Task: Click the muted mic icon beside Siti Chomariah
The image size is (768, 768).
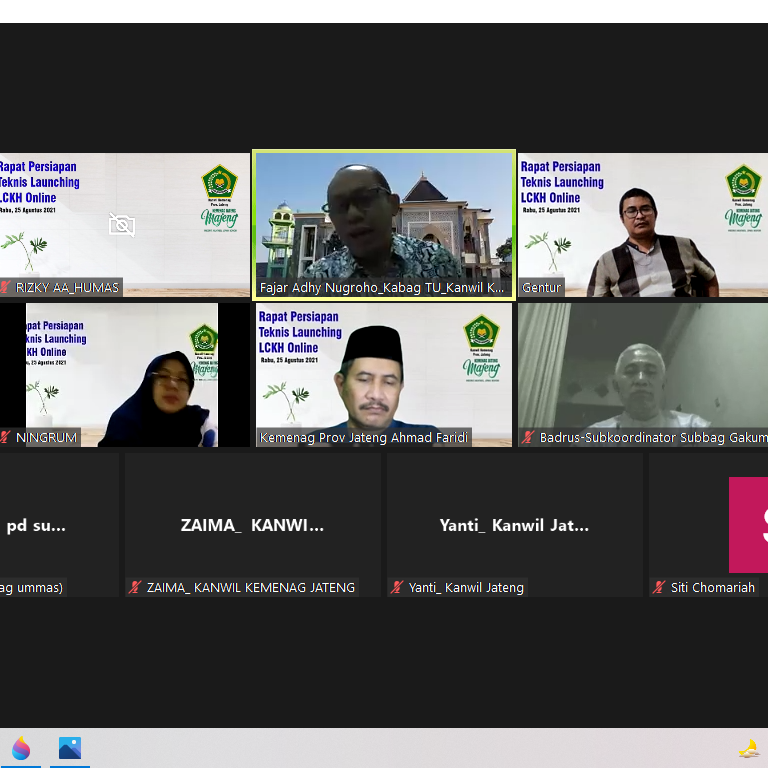Action: [x=659, y=587]
